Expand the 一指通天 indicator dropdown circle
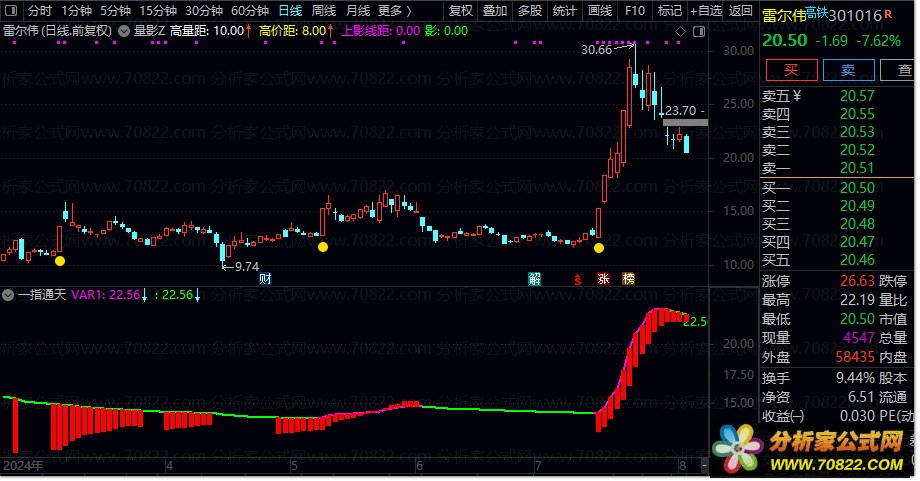The image size is (920, 481). pyautogui.click(x=8, y=295)
